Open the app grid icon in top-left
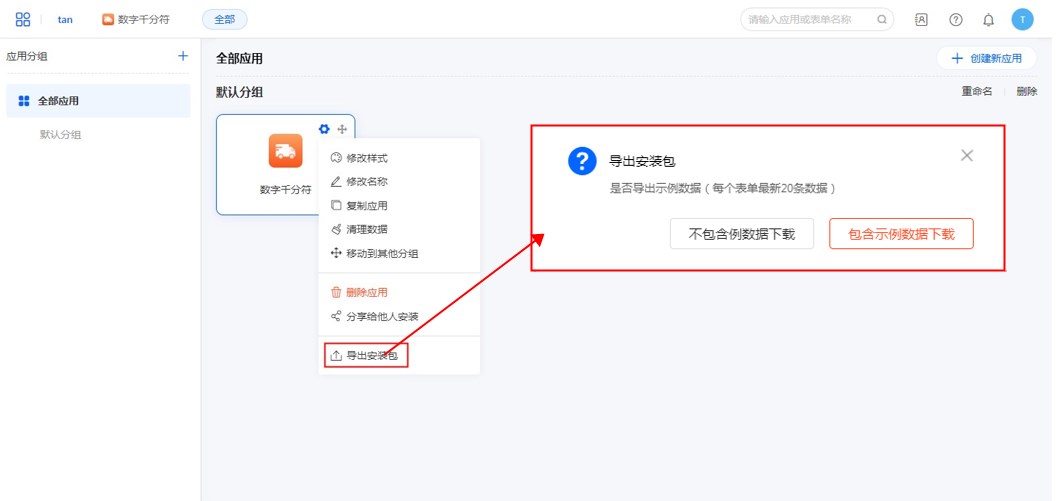Viewport: 1059px width, 501px height. pos(23,19)
